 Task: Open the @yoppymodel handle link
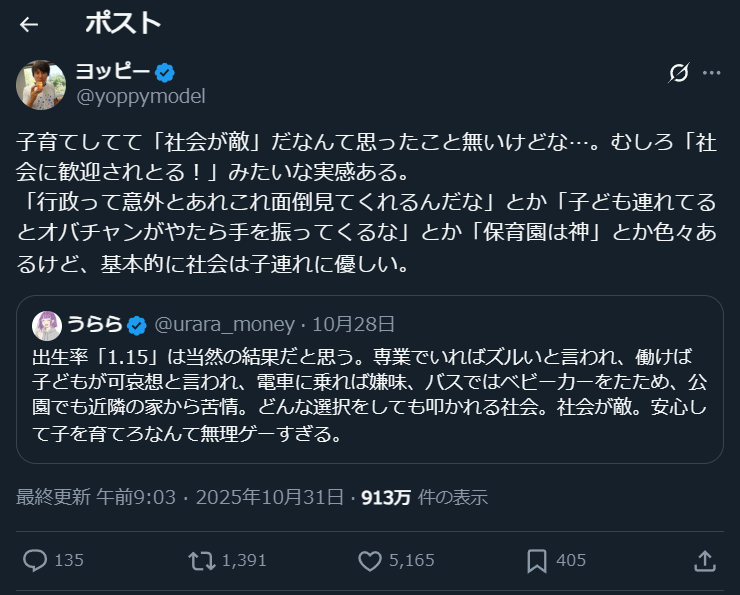pyautogui.click(x=140, y=96)
